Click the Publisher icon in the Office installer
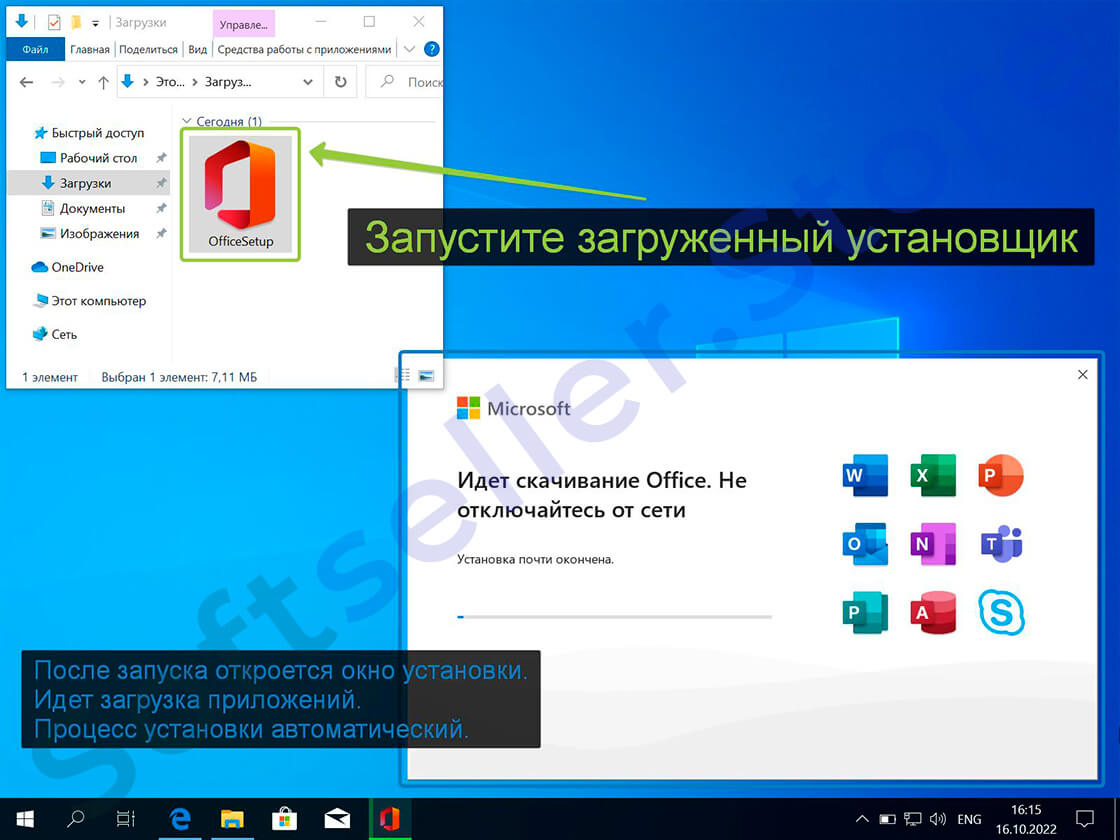Image resolution: width=1120 pixels, height=840 pixels. click(865, 612)
